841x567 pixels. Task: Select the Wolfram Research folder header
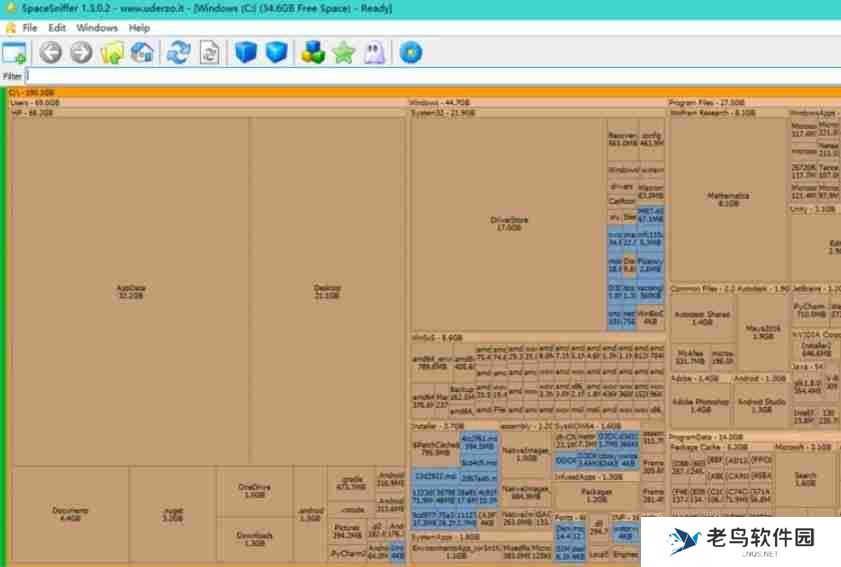pyautogui.click(x=728, y=113)
